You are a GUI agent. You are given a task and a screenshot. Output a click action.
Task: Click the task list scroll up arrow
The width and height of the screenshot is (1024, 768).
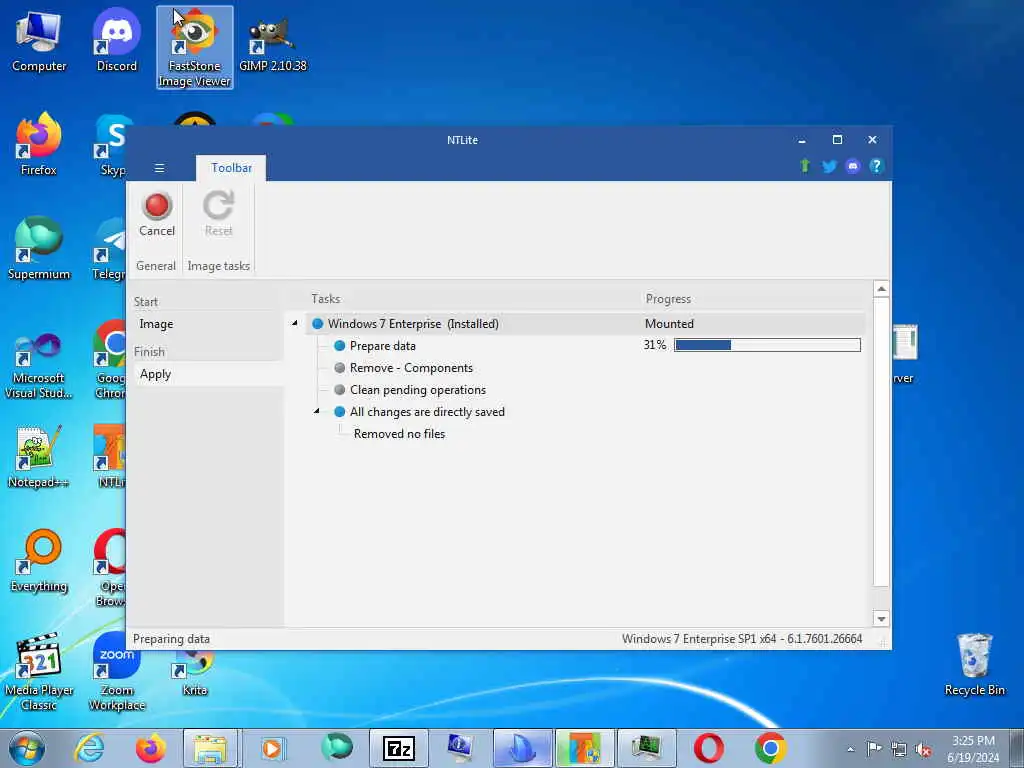tap(881, 289)
